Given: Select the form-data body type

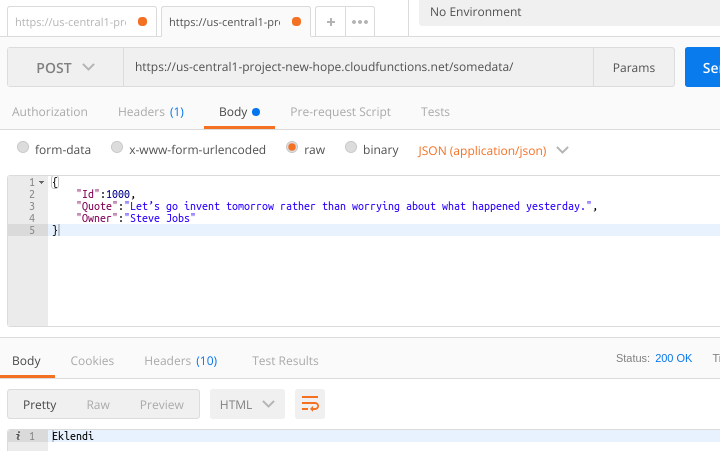Looking at the screenshot, I should click(23, 149).
